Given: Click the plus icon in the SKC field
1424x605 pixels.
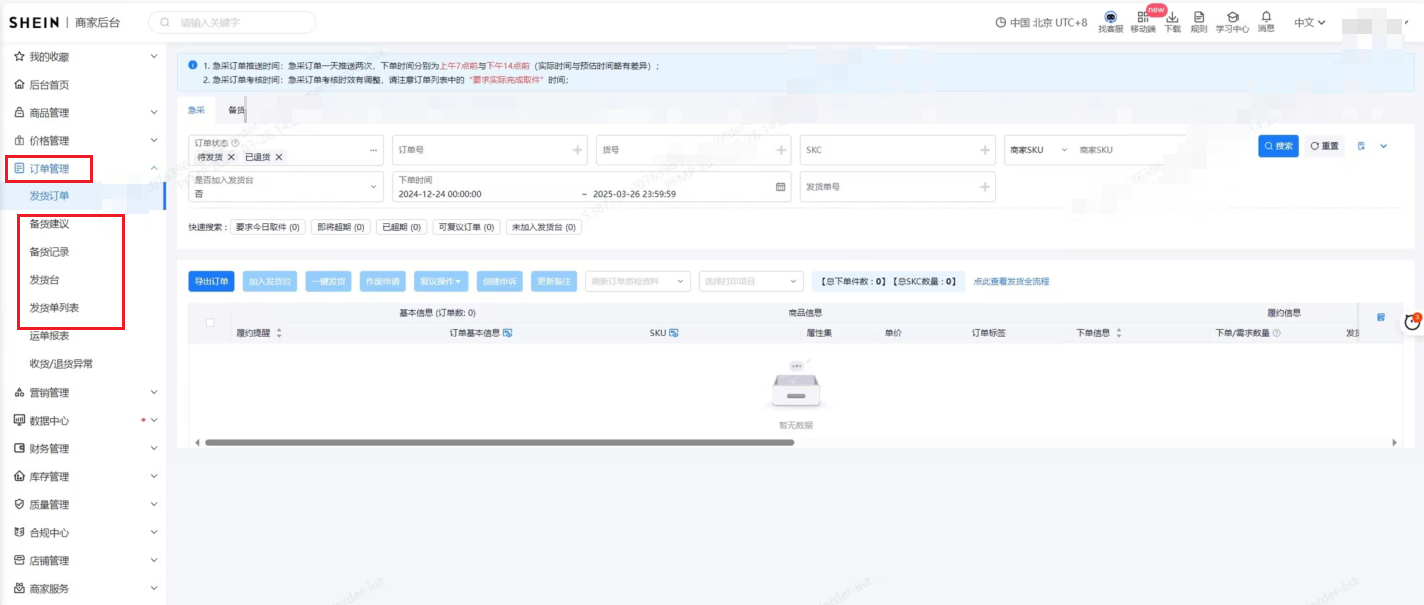Looking at the screenshot, I should click(986, 150).
